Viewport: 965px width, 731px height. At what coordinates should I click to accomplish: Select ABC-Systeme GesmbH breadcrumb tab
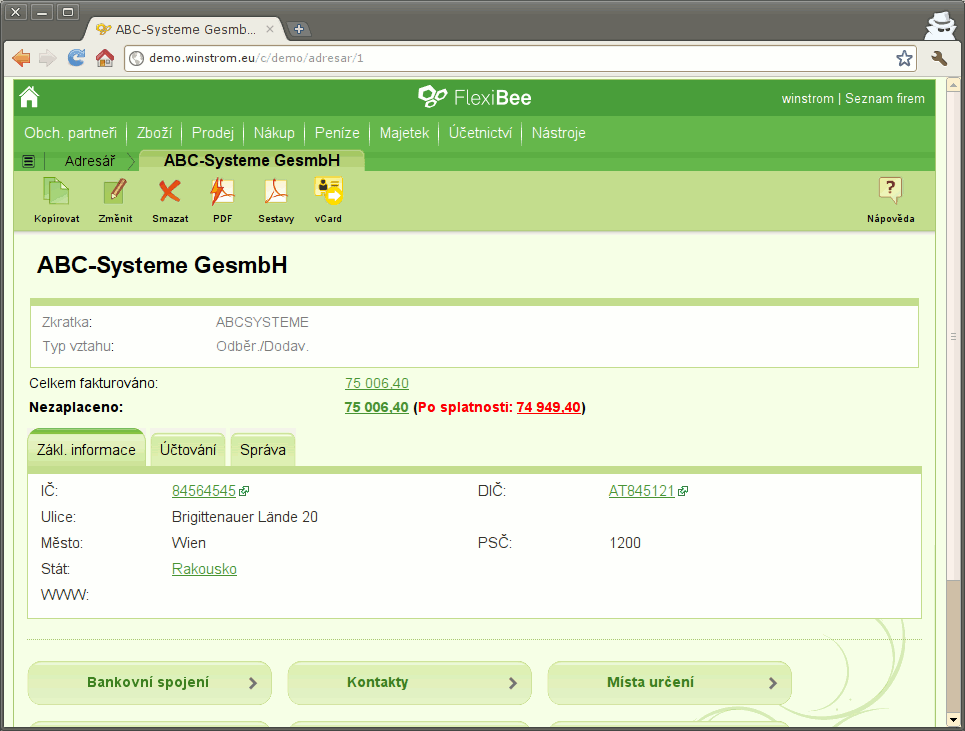[x=252, y=161]
